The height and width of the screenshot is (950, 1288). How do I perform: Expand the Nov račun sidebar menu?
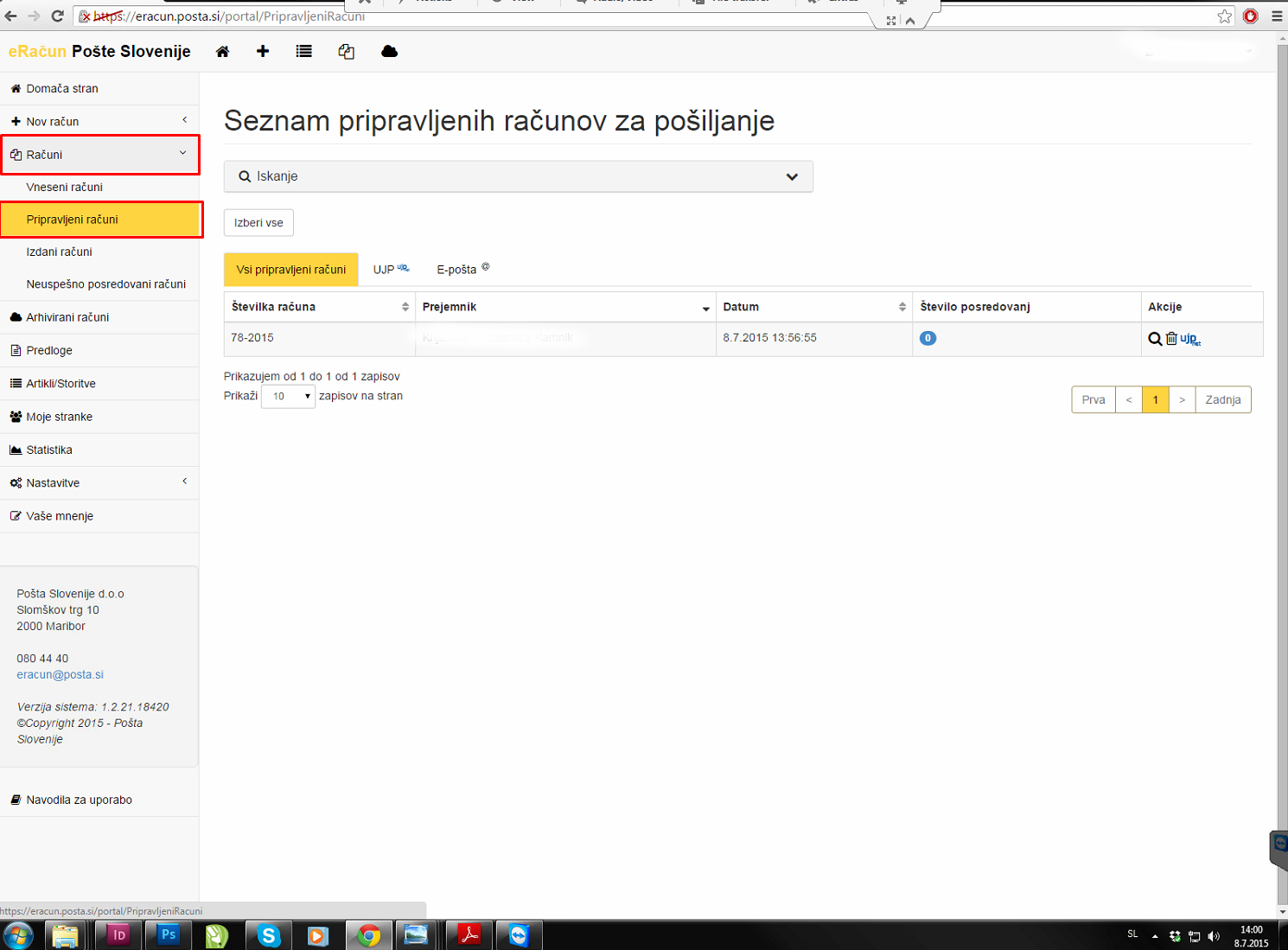click(99, 121)
